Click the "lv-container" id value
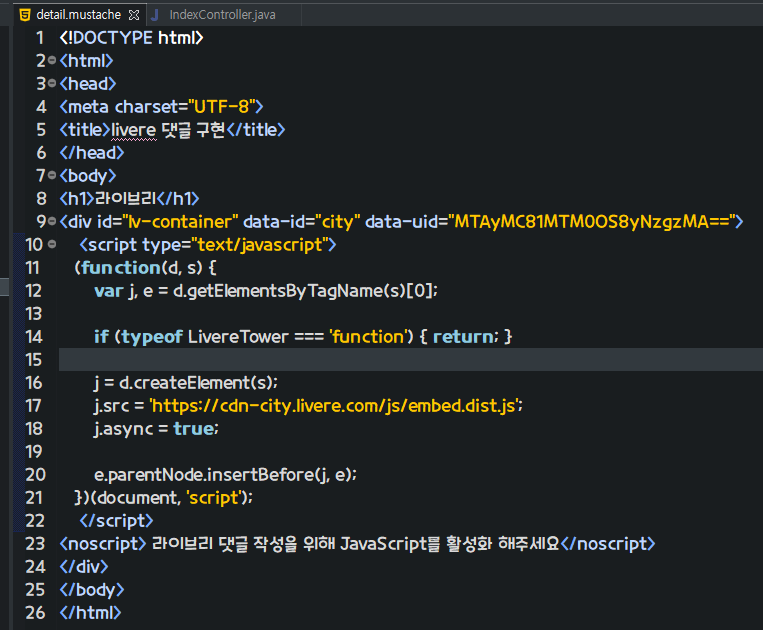This screenshot has height=630, width=763. coord(180,222)
